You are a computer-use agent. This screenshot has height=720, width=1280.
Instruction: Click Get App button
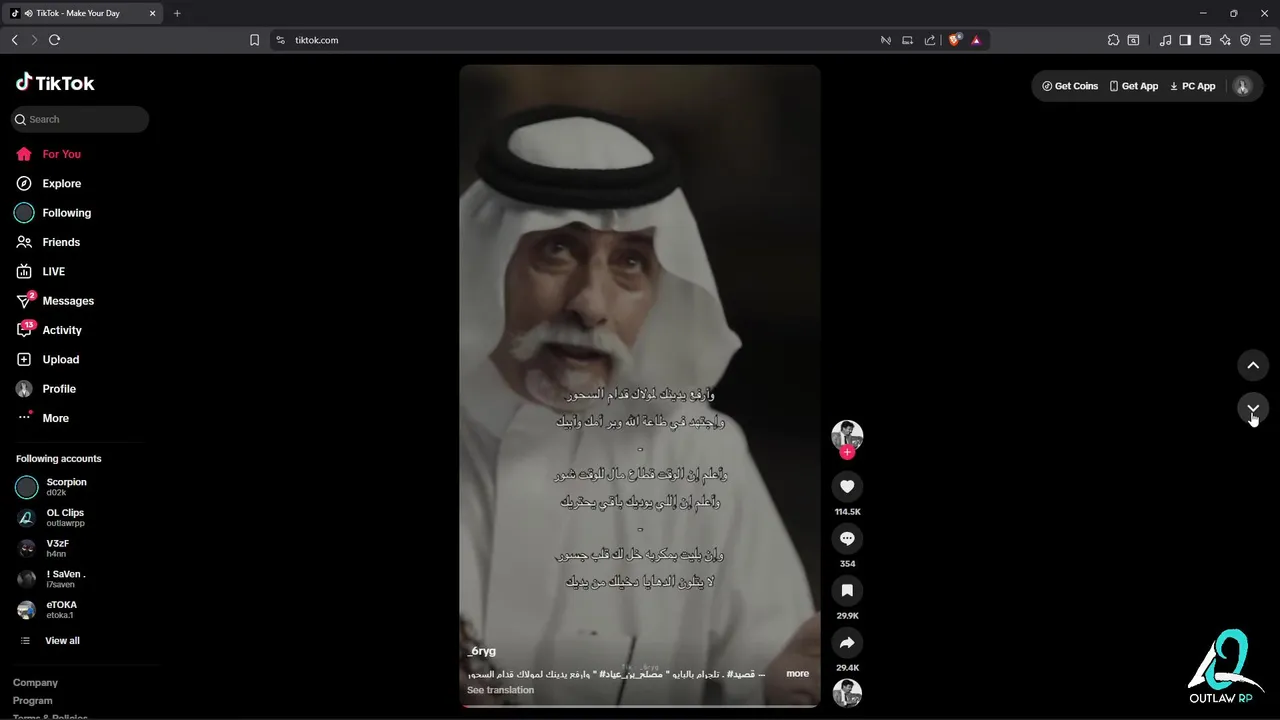point(1134,86)
